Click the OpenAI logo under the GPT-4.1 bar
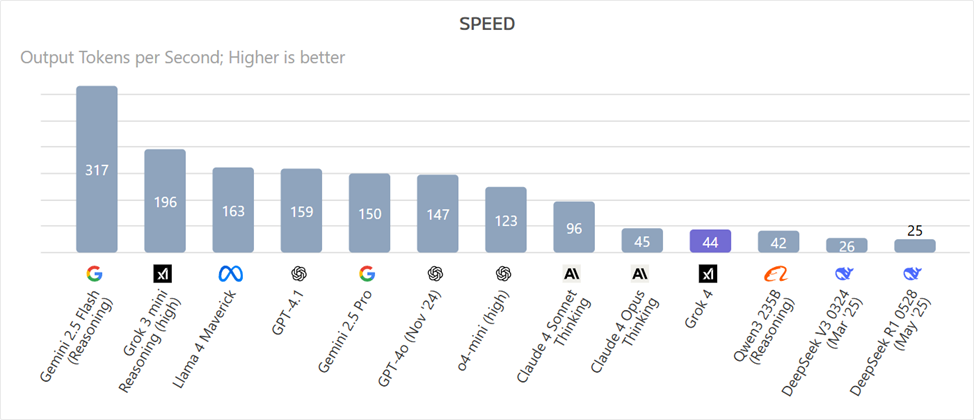Screen dimensions: 974x420 pos(300,273)
